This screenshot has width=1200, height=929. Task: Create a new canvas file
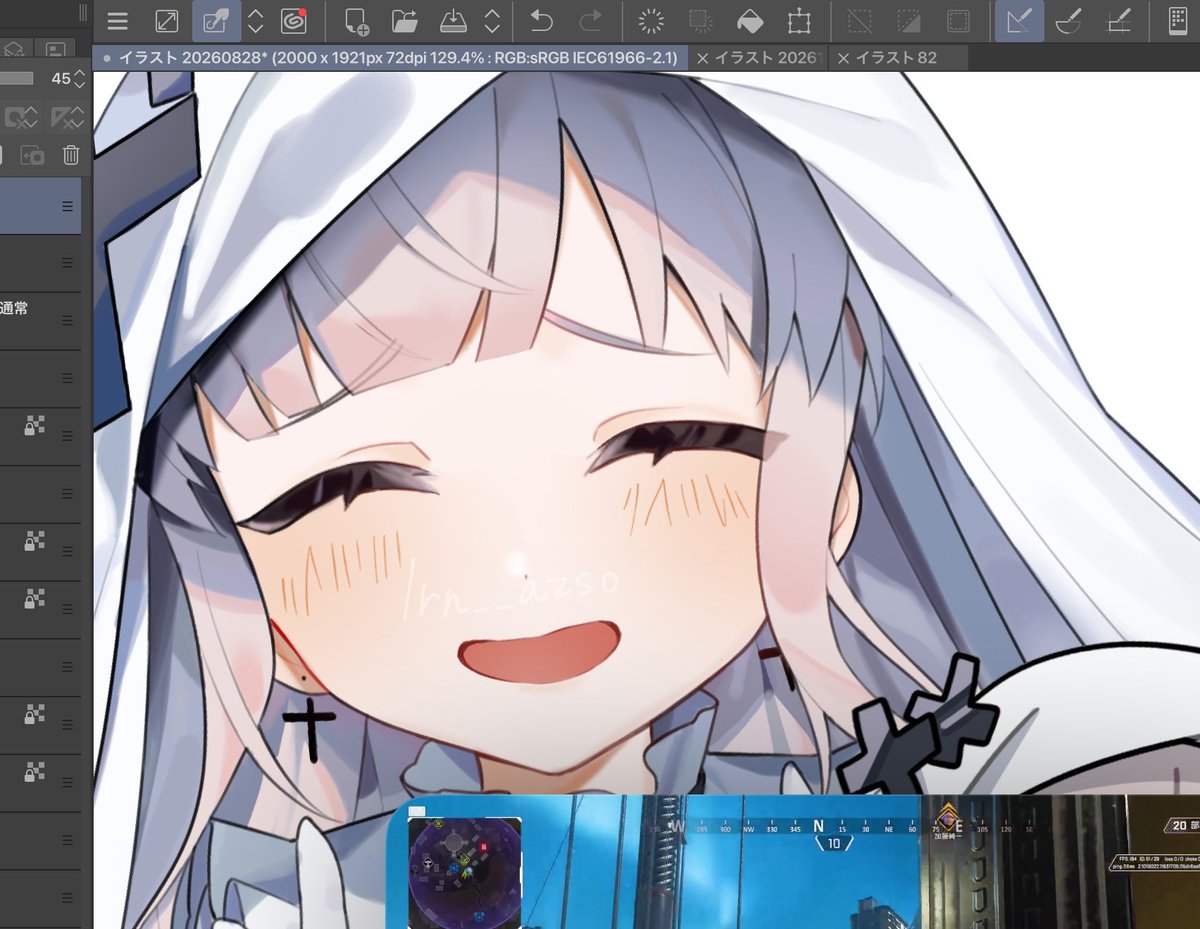click(x=356, y=21)
